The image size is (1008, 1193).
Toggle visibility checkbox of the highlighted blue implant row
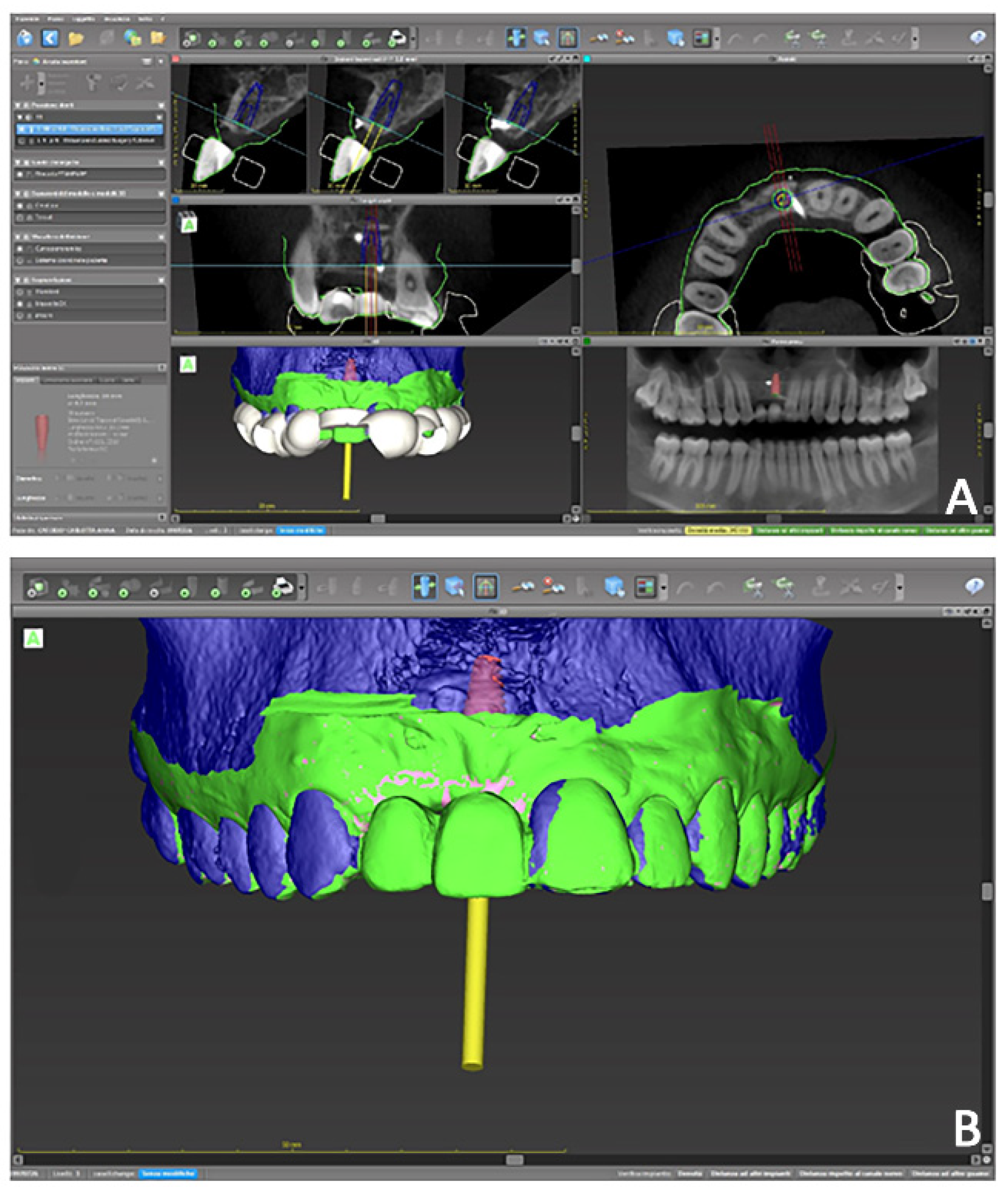[x=22, y=130]
